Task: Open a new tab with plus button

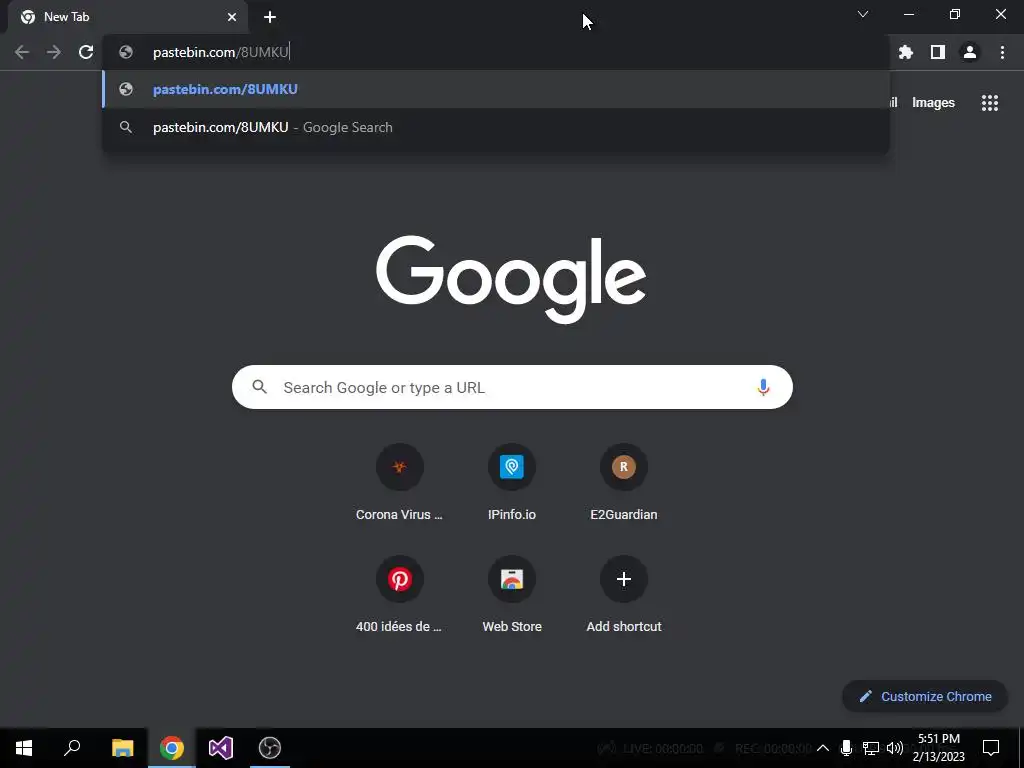Action: coord(270,17)
